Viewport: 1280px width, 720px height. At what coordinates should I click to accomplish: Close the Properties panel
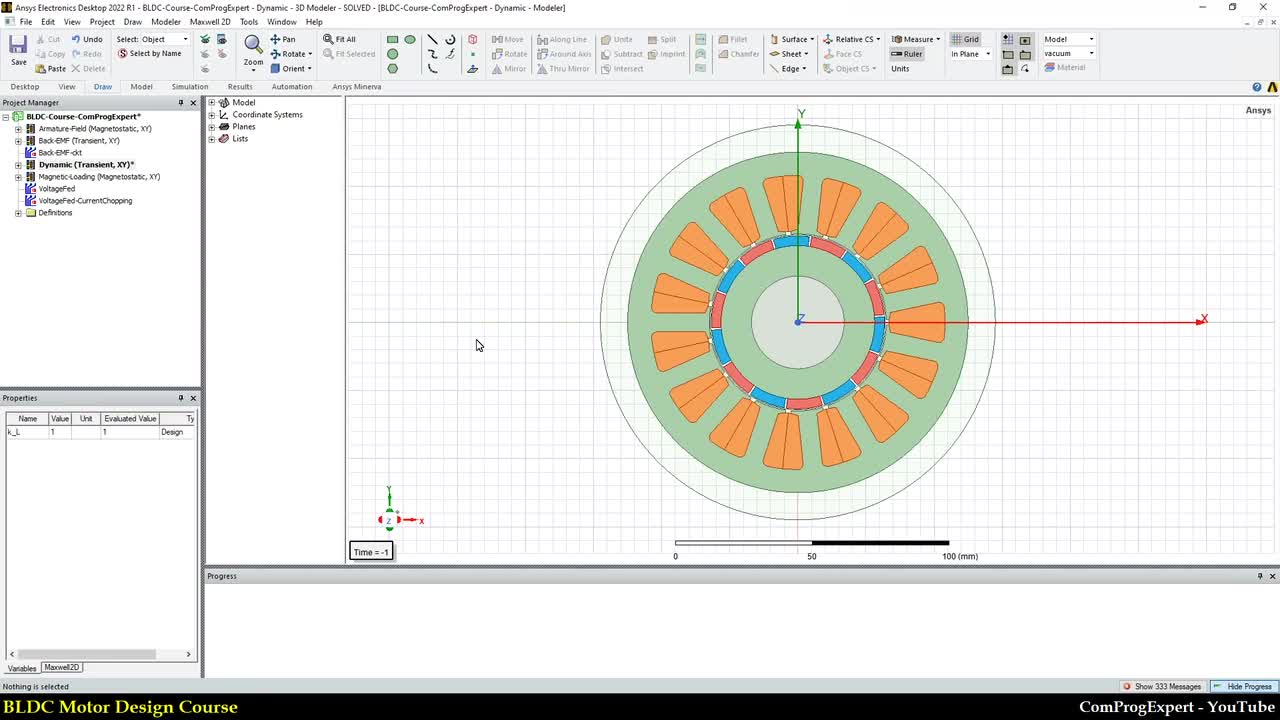click(x=193, y=398)
